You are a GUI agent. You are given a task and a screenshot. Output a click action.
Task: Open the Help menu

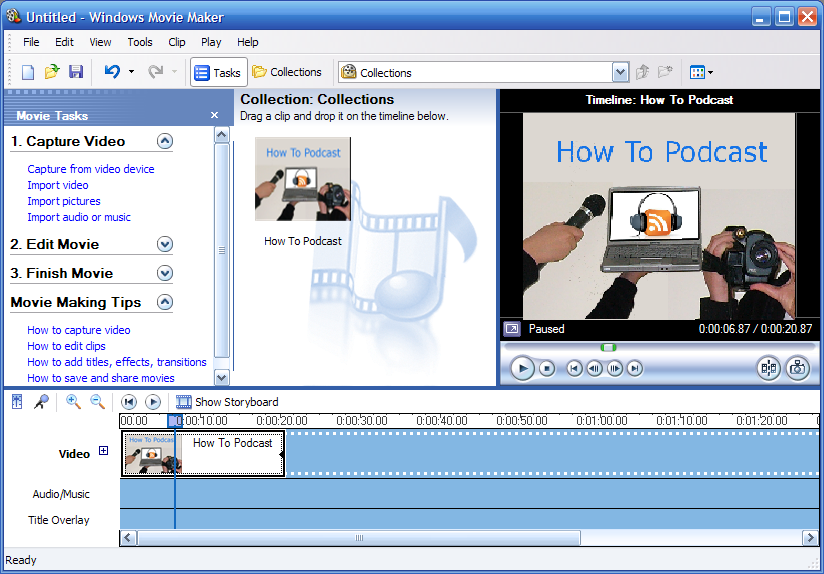(x=248, y=42)
